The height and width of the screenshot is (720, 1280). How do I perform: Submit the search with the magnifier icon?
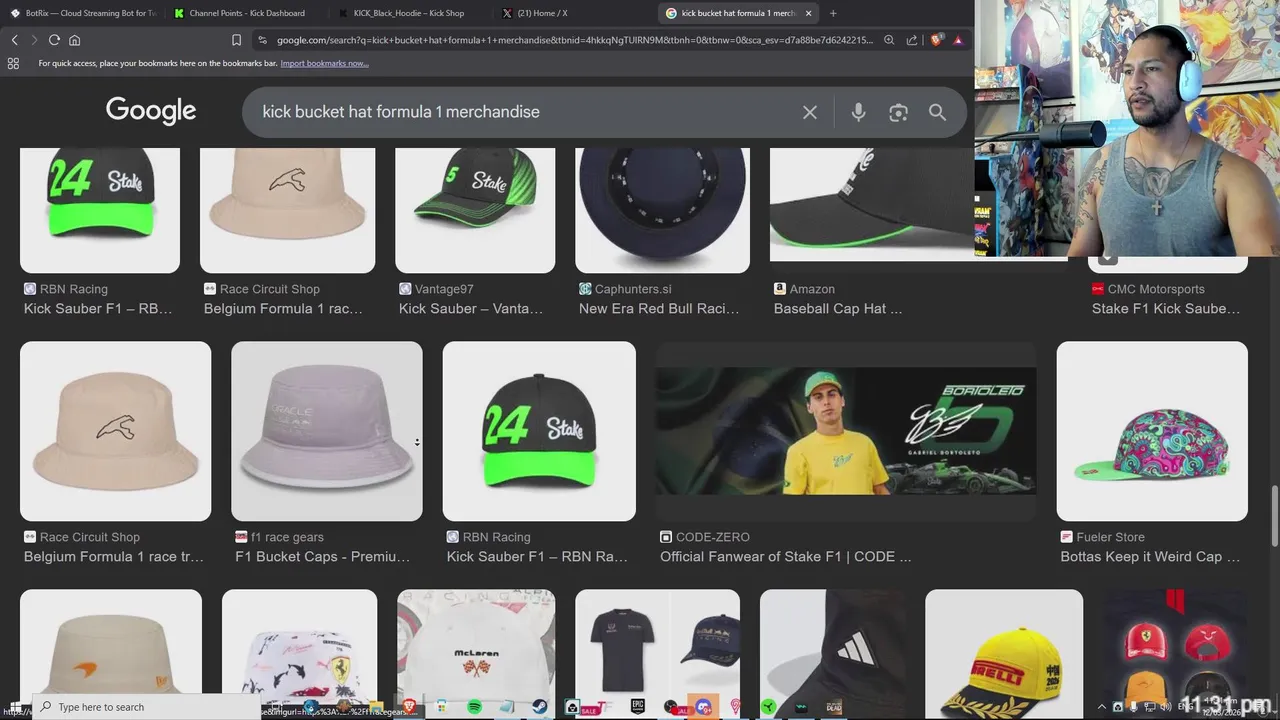click(937, 112)
